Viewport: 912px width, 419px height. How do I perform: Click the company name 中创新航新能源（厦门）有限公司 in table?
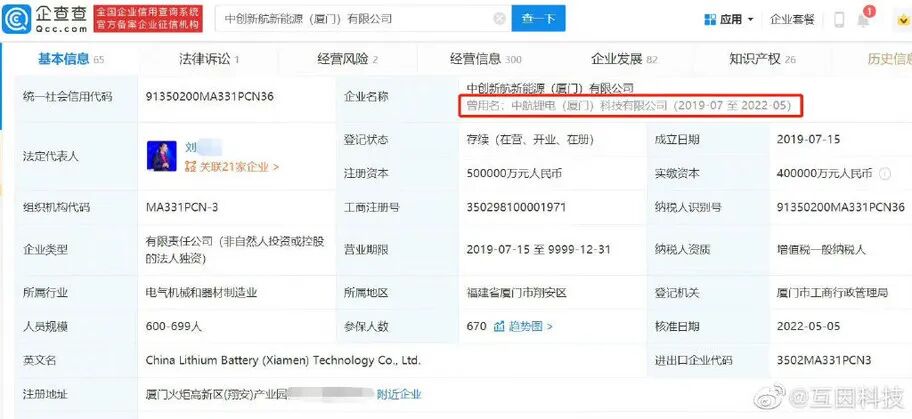point(550,88)
